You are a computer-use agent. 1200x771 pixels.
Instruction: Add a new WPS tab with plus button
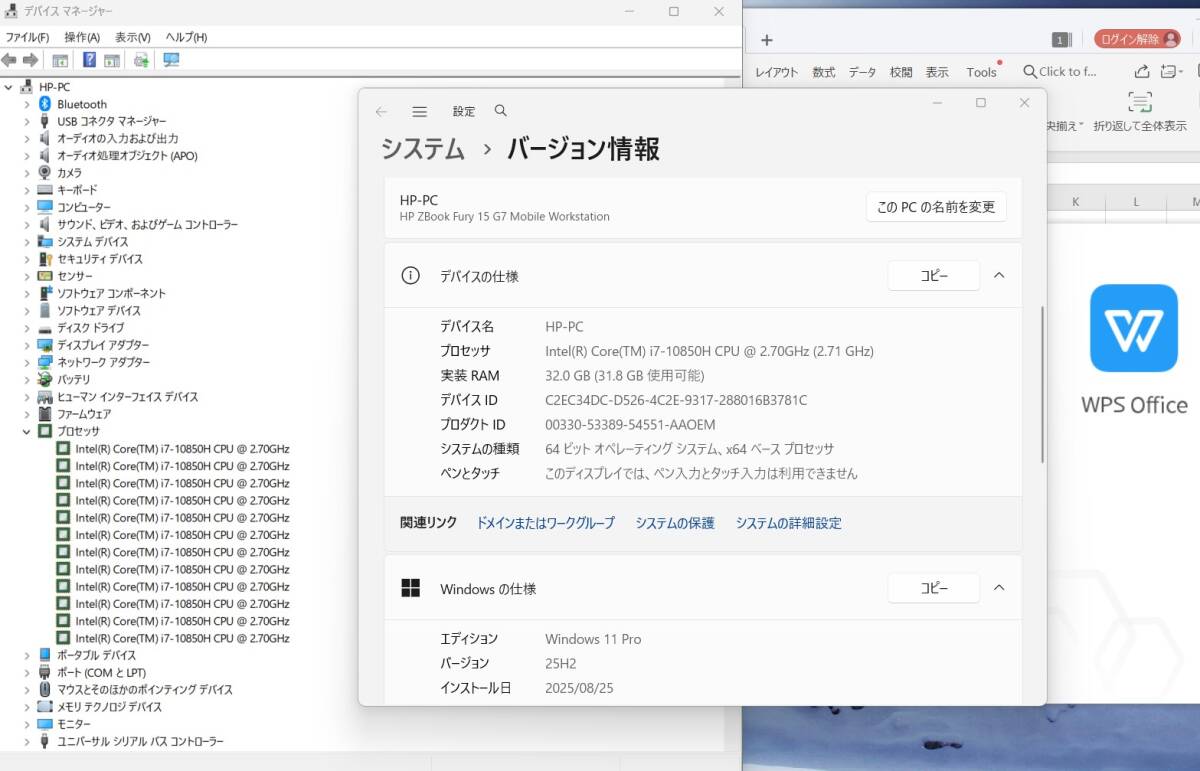pyautogui.click(x=767, y=40)
